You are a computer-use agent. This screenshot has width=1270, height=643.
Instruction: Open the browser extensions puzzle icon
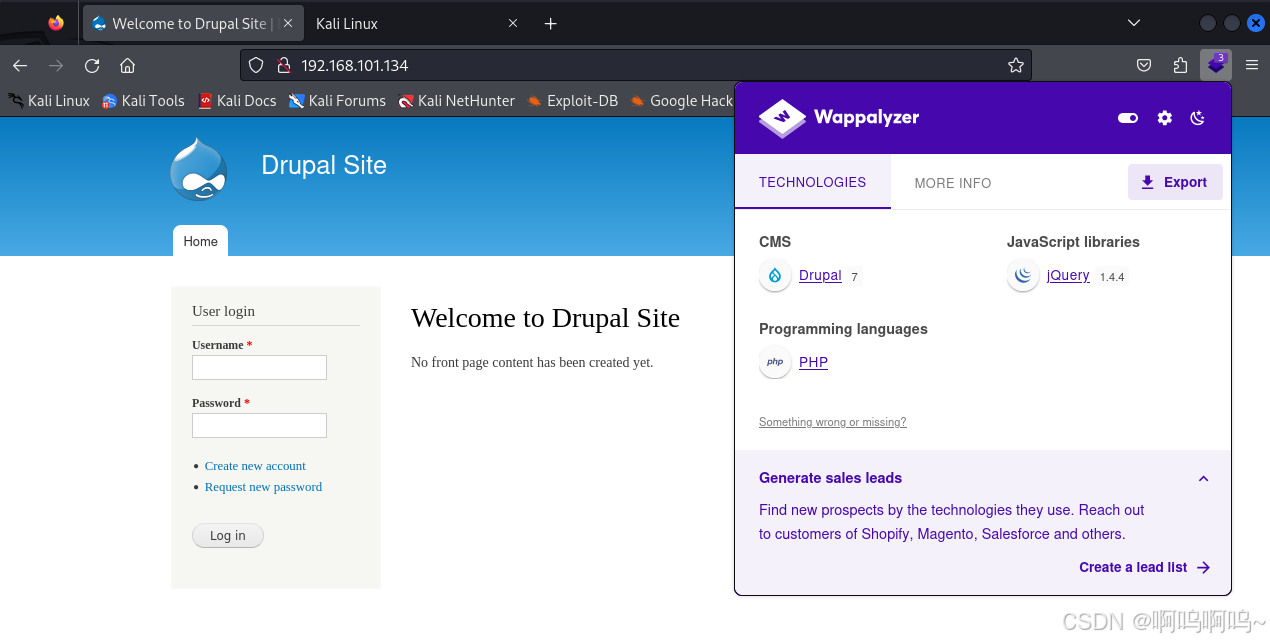point(1180,65)
